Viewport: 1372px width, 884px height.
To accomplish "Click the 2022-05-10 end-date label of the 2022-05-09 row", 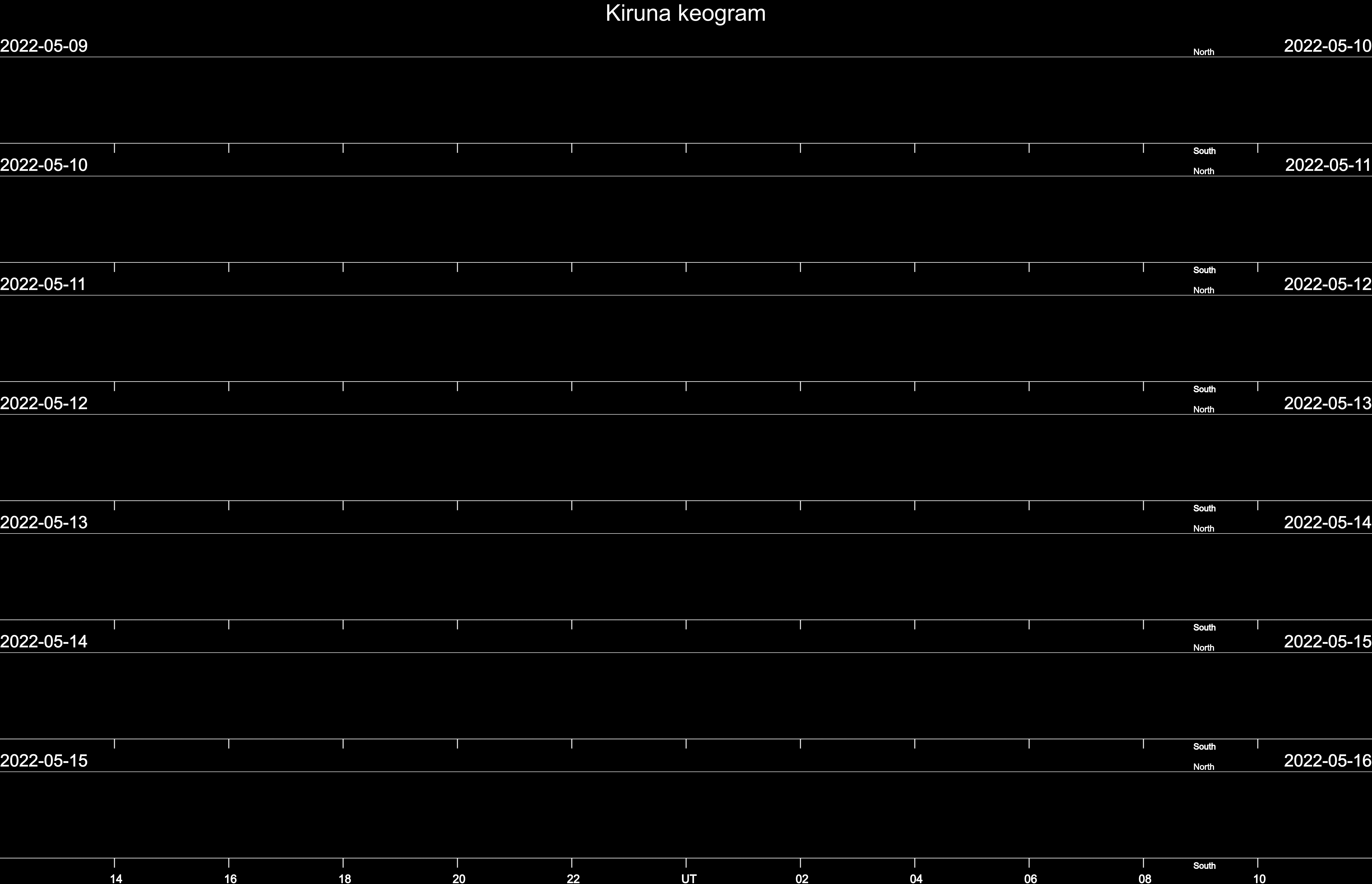I will click(x=1328, y=46).
